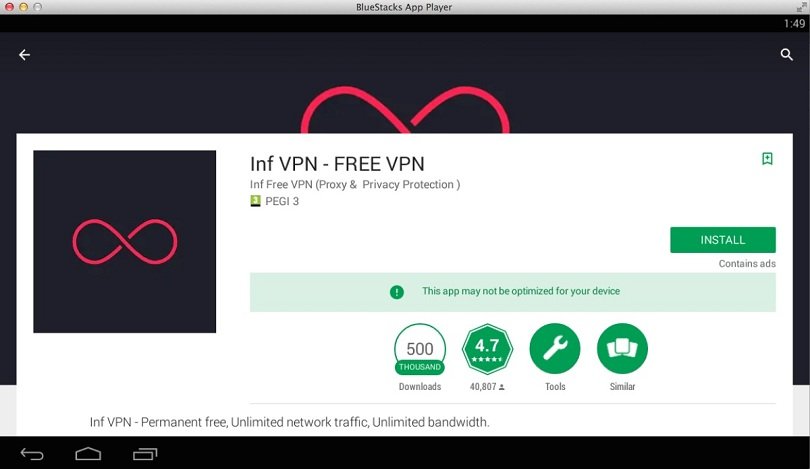Screen dimensions: 810x469
Task: Tap the Android home navigation button
Action: [88, 454]
